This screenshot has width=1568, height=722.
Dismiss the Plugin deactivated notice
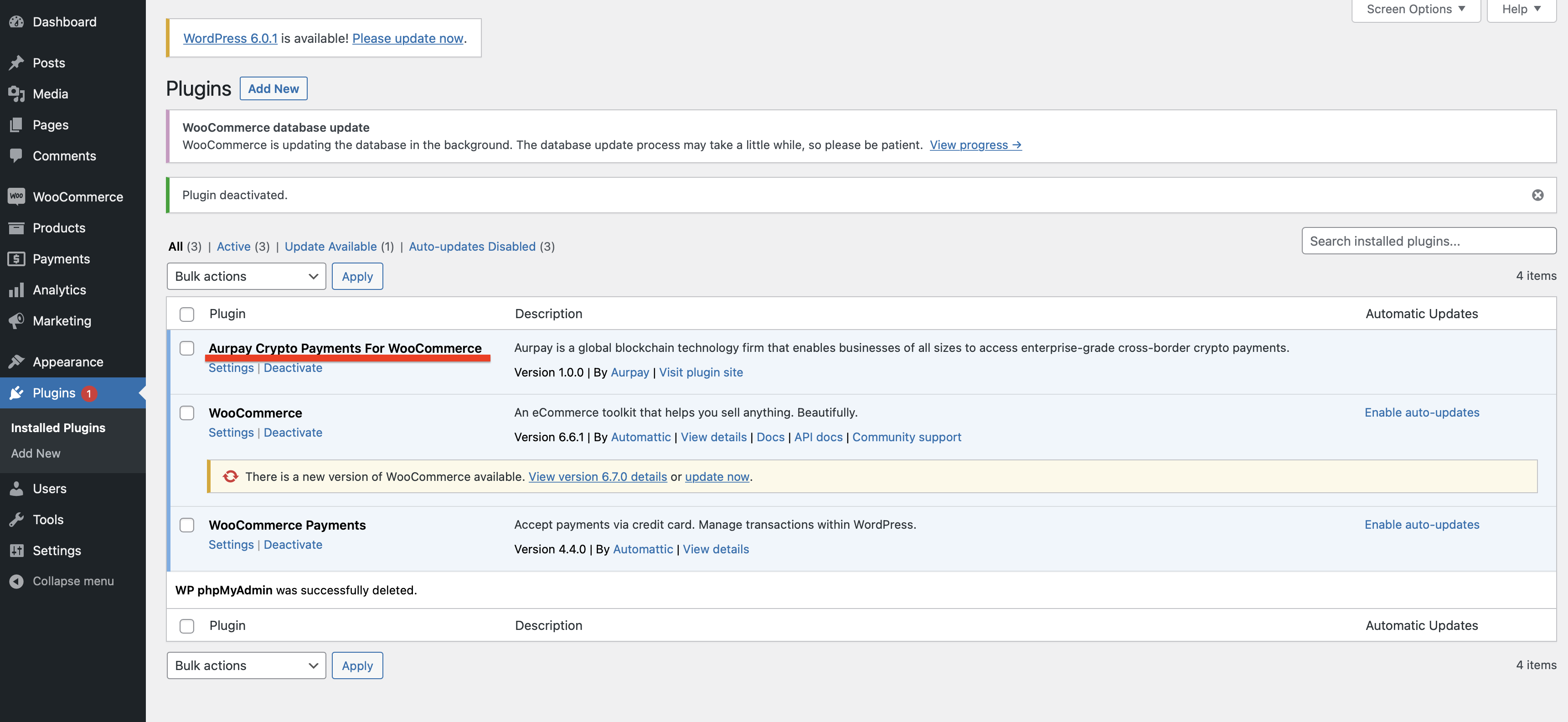[x=1537, y=195]
